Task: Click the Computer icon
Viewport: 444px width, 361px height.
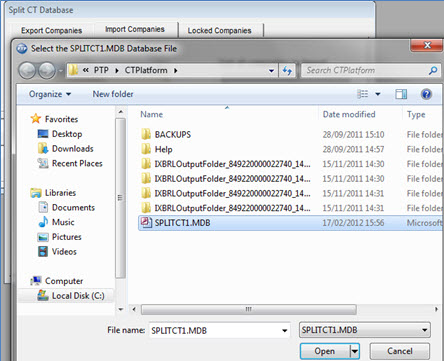Action: coord(36,281)
